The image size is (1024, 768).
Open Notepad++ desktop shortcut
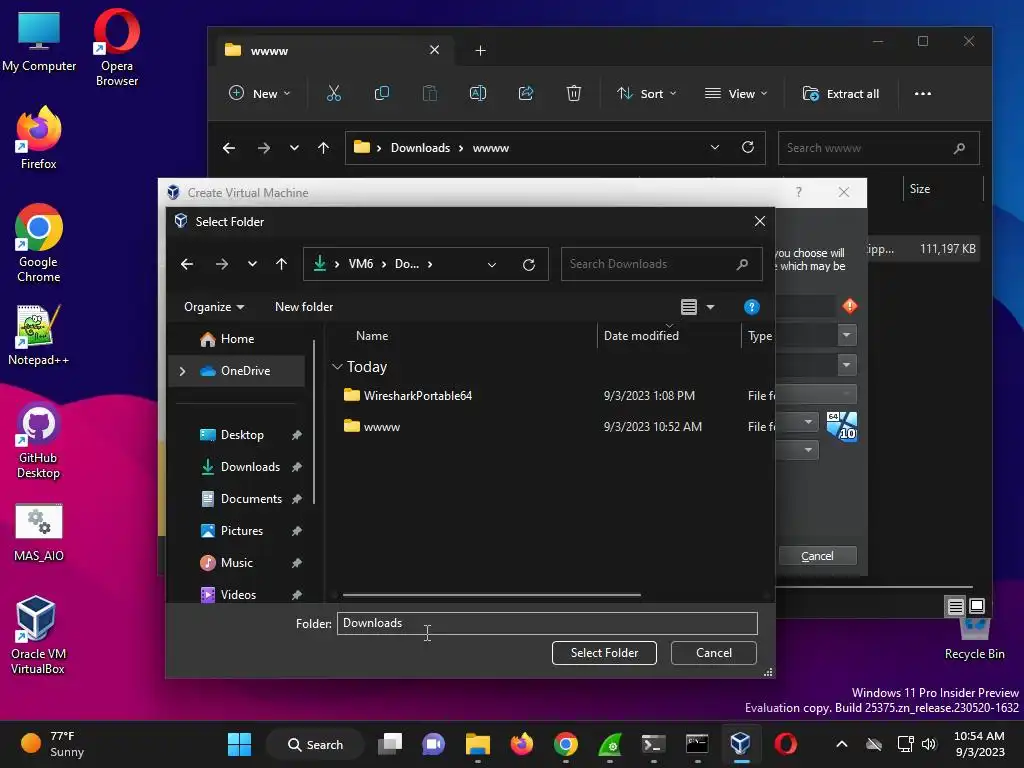39,334
